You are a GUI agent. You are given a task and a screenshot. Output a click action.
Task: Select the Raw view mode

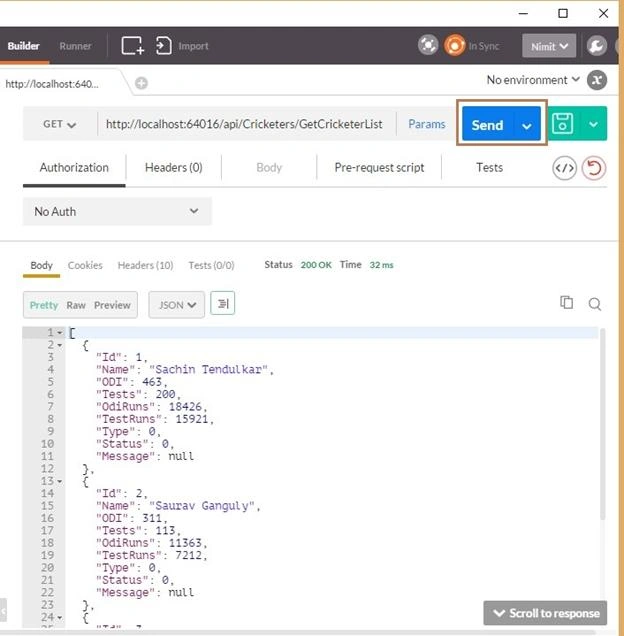click(76, 305)
